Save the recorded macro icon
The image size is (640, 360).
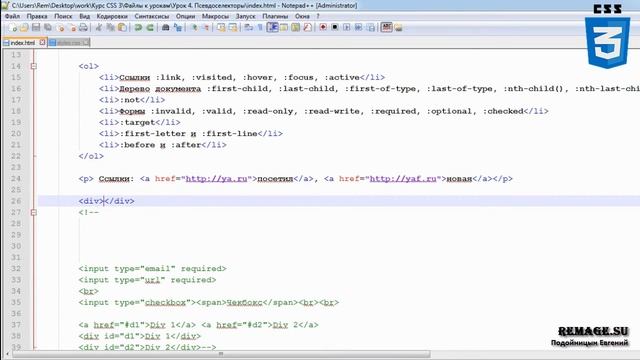371,27
